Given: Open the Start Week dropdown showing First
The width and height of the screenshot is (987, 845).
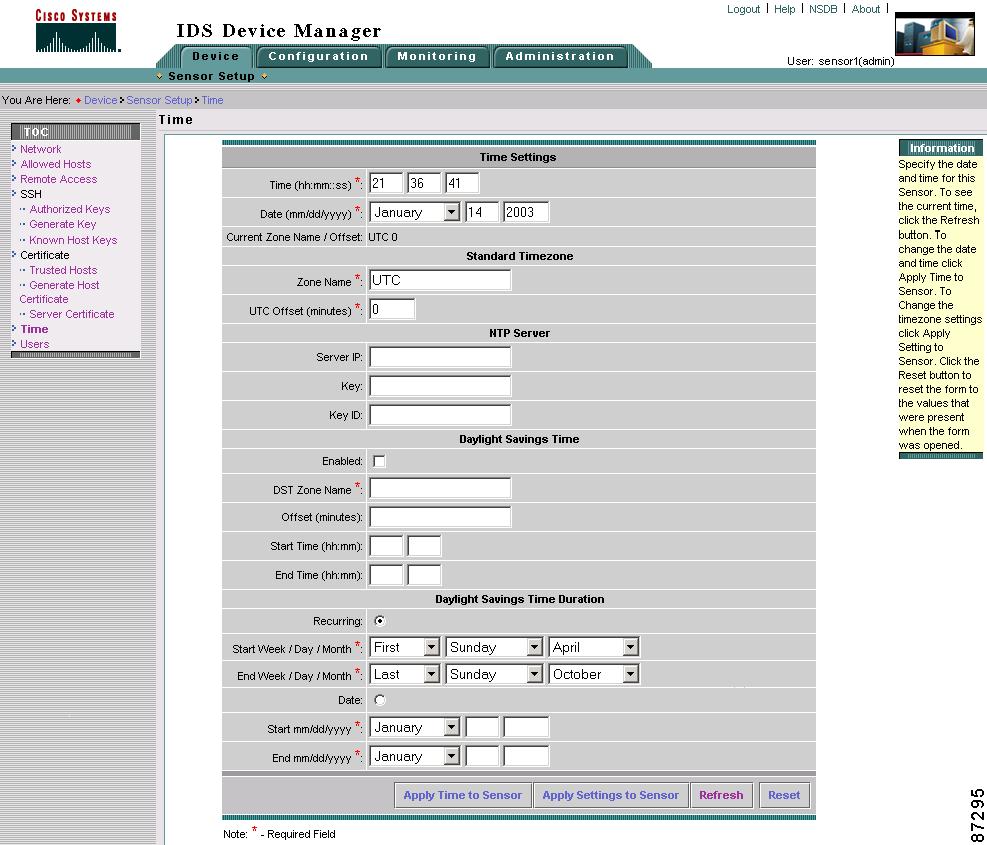Looking at the screenshot, I should tap(404, 647).
